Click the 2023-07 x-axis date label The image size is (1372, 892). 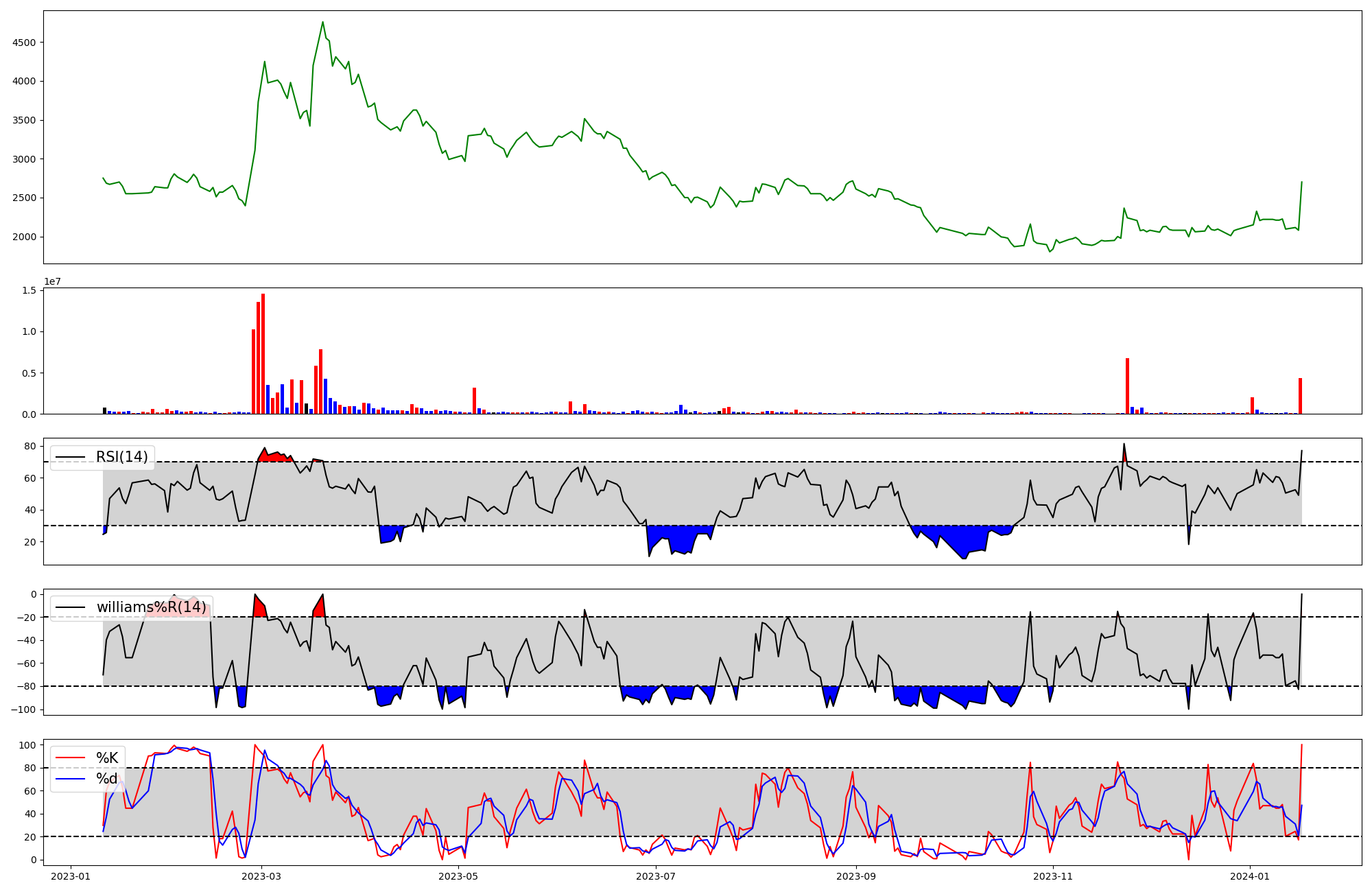pos(656,876)
